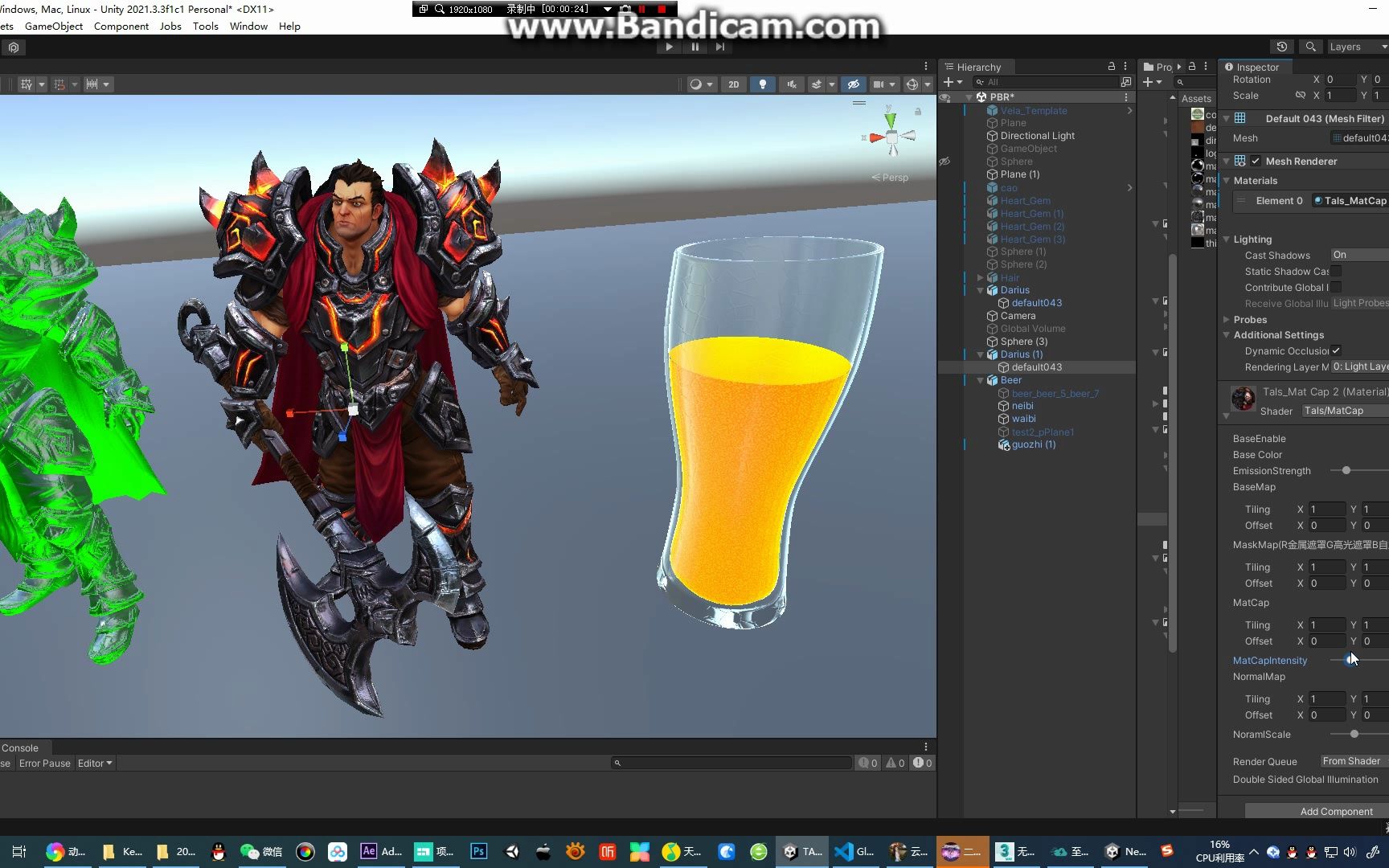Click the scene camera settings icon
The height and width of the screenshot is (868, 1389).
pos(879,84)
